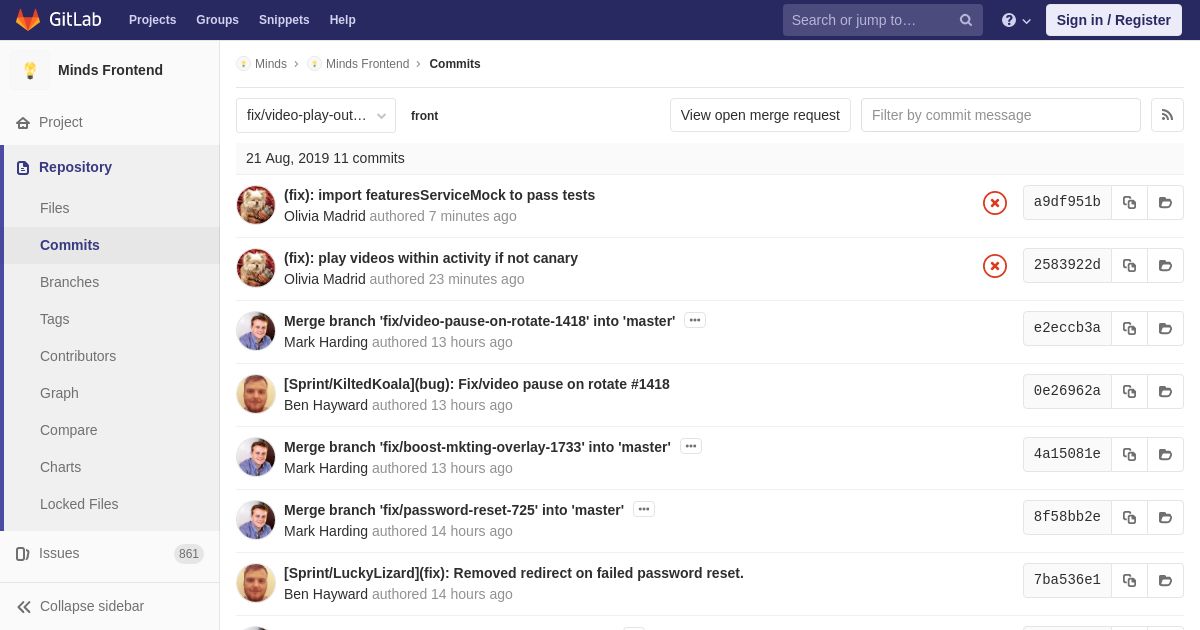The image size is (1200, 630).
Task: View failed pipeline status for 2583922d commit
Action: pyautogui.click(x=995, y=266)
